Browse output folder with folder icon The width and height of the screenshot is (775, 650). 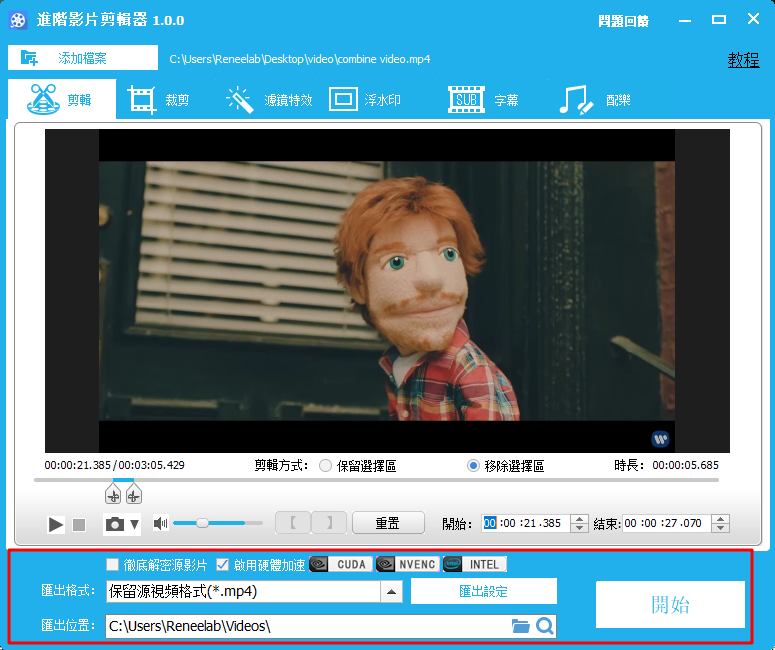coord(520,626)
